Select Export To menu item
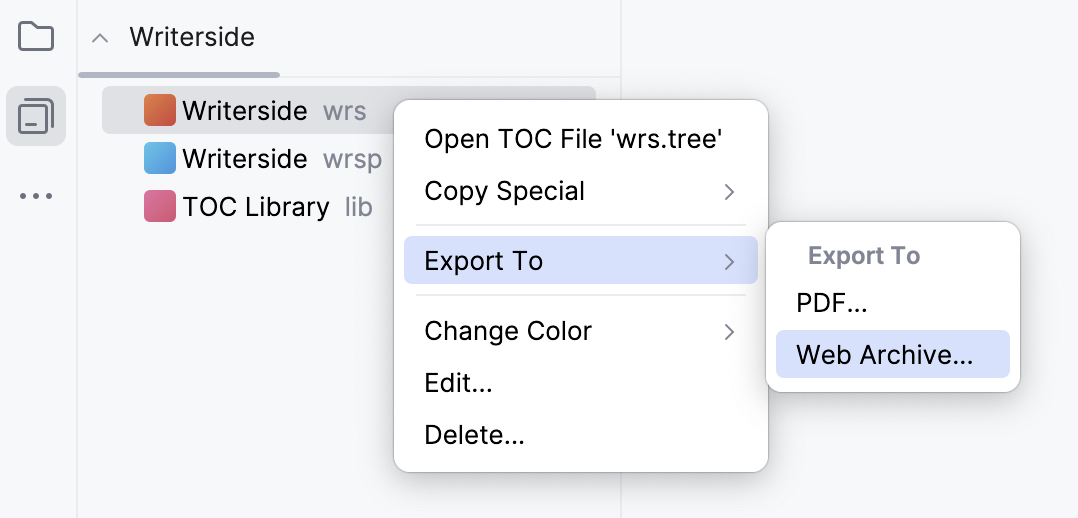1078x518 pixels. [x=483, y=261]
